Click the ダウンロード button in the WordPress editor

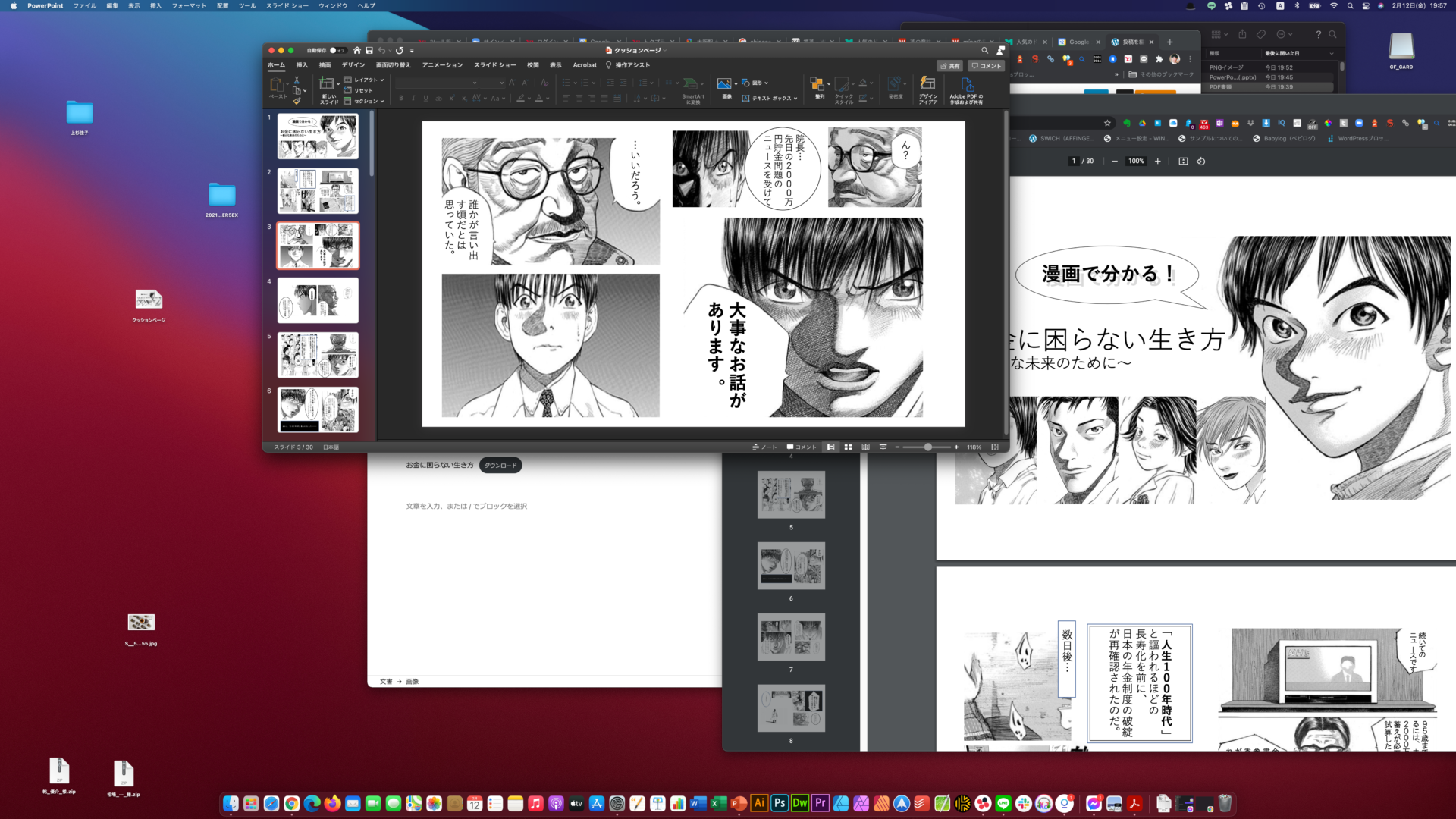500,466
